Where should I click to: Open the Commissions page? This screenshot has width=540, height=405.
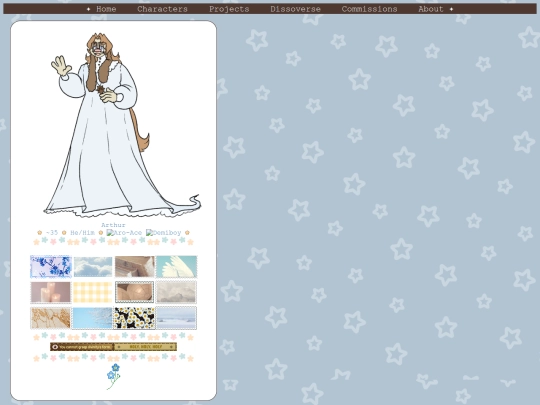coord(370,9)
